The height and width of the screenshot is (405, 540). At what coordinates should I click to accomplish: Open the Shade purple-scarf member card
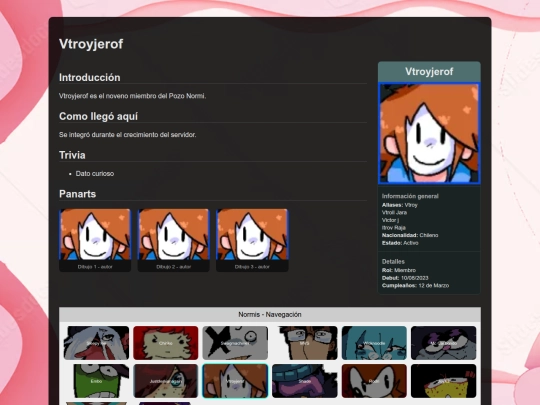pos(305,381)
